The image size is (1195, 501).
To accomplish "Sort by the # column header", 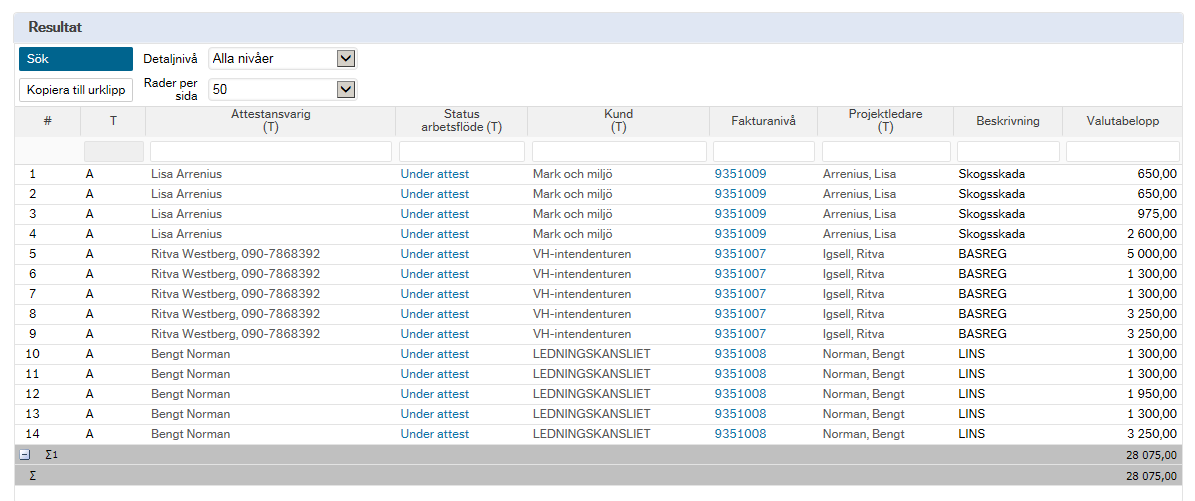I will coord(47,121).
